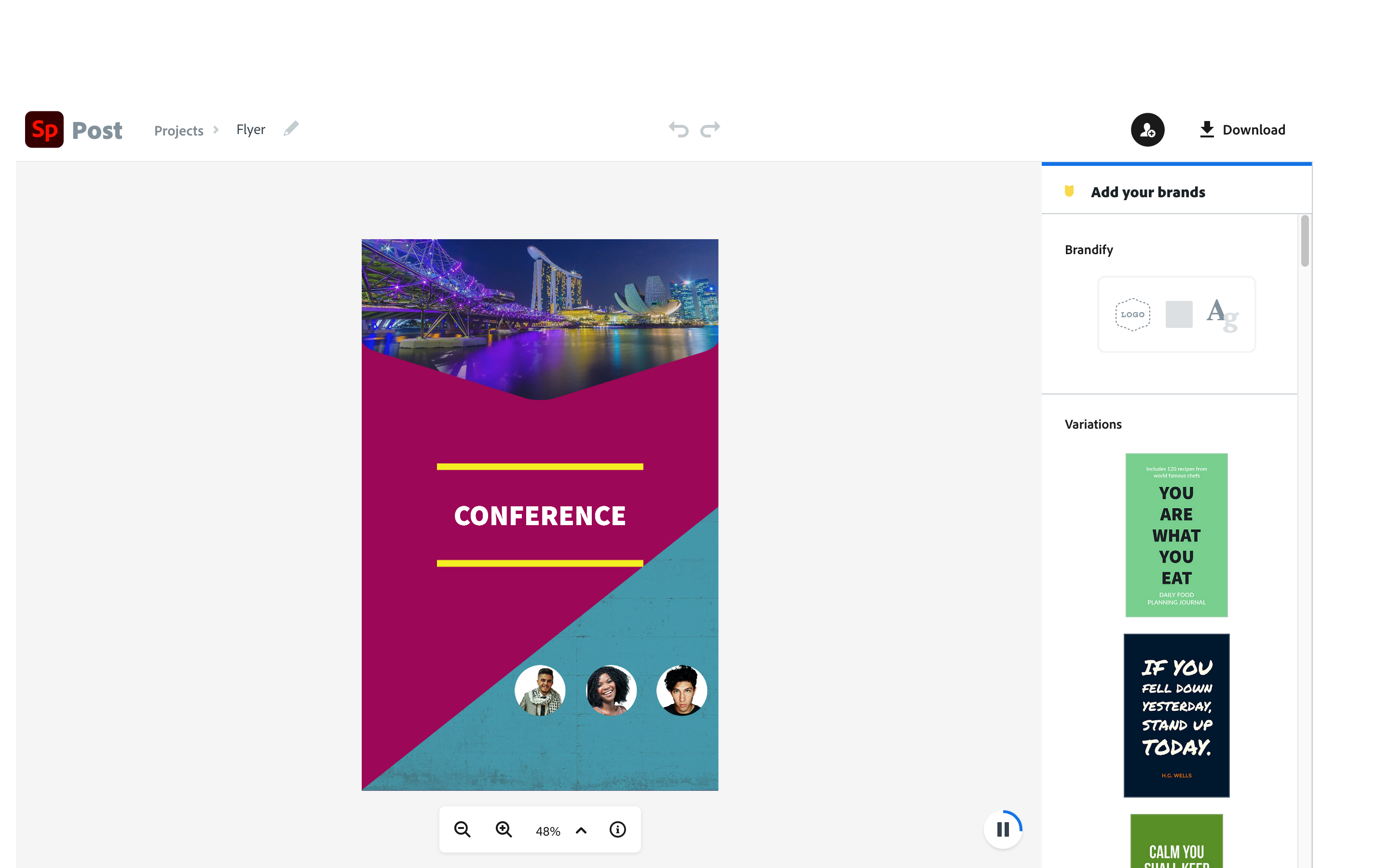The image size is (1389, 868).
Task: Undo the last action
Action: click(679, 130)
